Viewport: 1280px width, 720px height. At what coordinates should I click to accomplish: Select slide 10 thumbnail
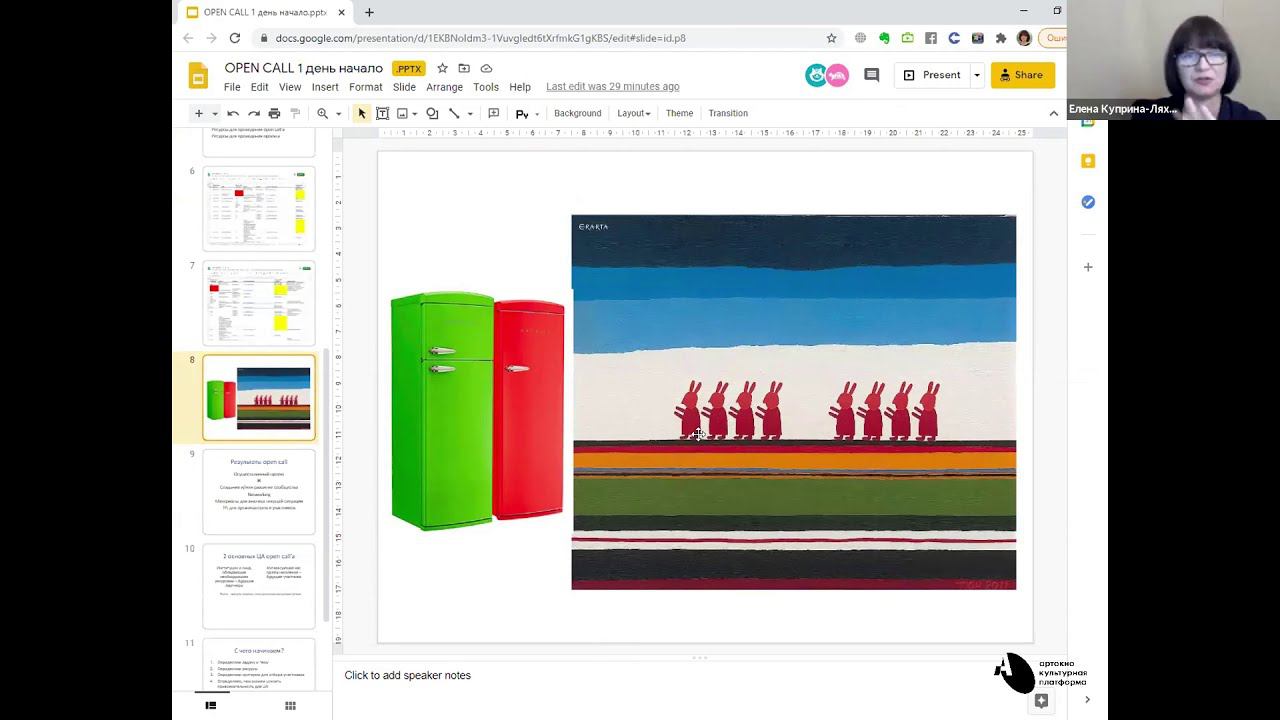259,586
